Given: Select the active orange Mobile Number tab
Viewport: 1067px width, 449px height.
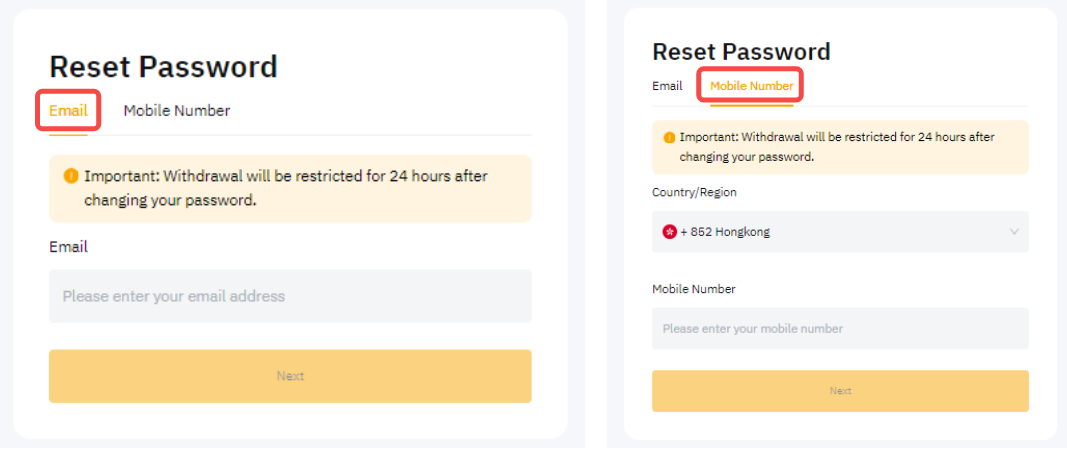Looking at the screenshot, I should tap(752, 86).
